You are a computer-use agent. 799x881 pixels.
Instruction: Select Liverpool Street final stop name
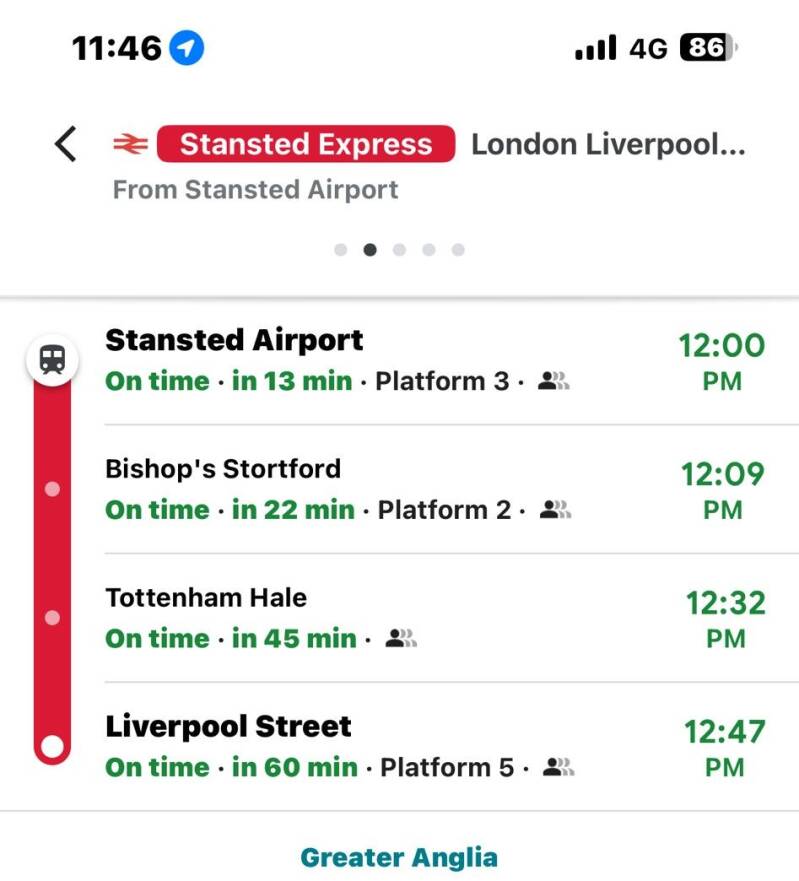coord(228,726)
